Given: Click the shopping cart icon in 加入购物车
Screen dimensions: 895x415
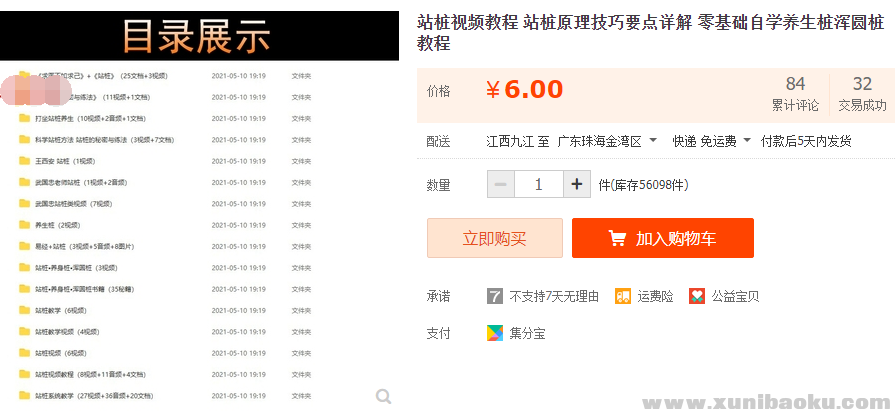Looking at the screenshot, I should 618,239.
